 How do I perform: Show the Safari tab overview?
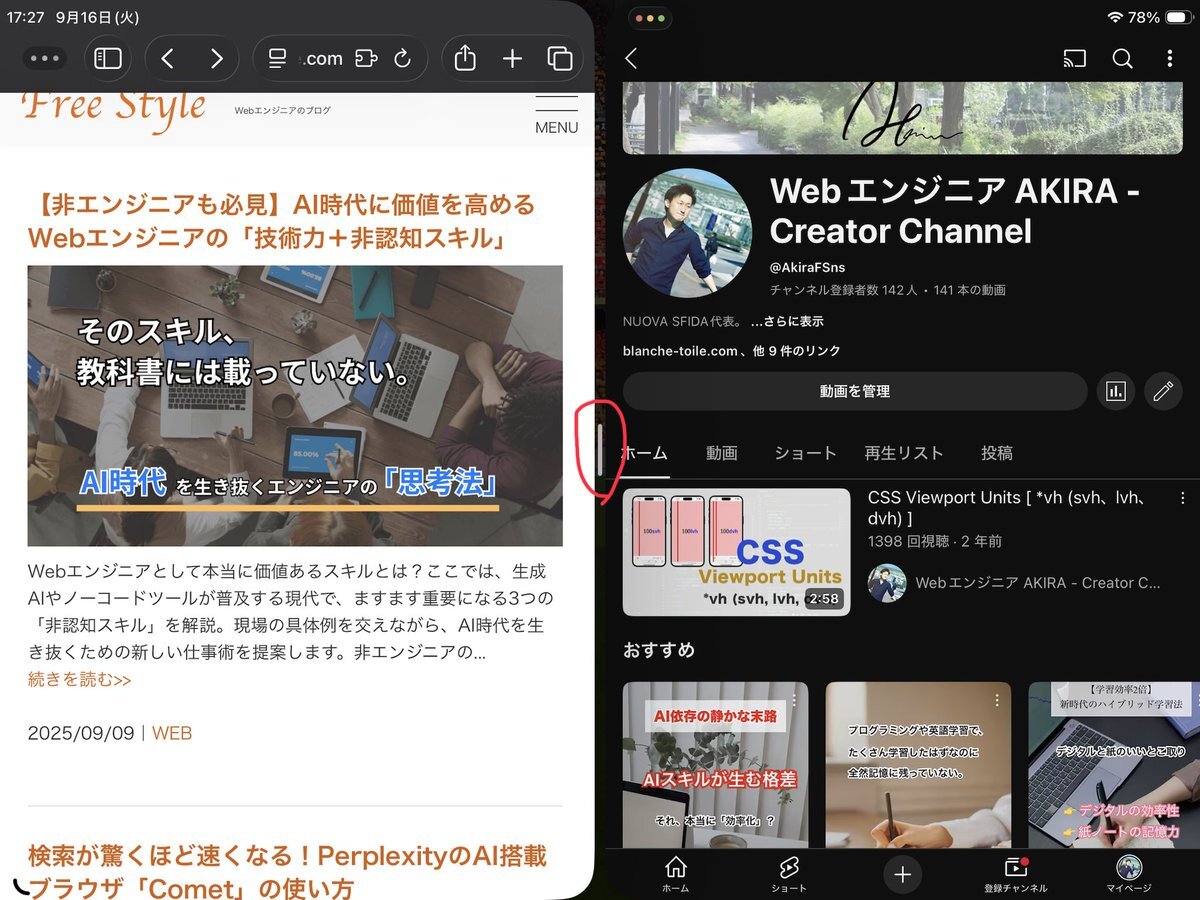click(x=560, y=59)
